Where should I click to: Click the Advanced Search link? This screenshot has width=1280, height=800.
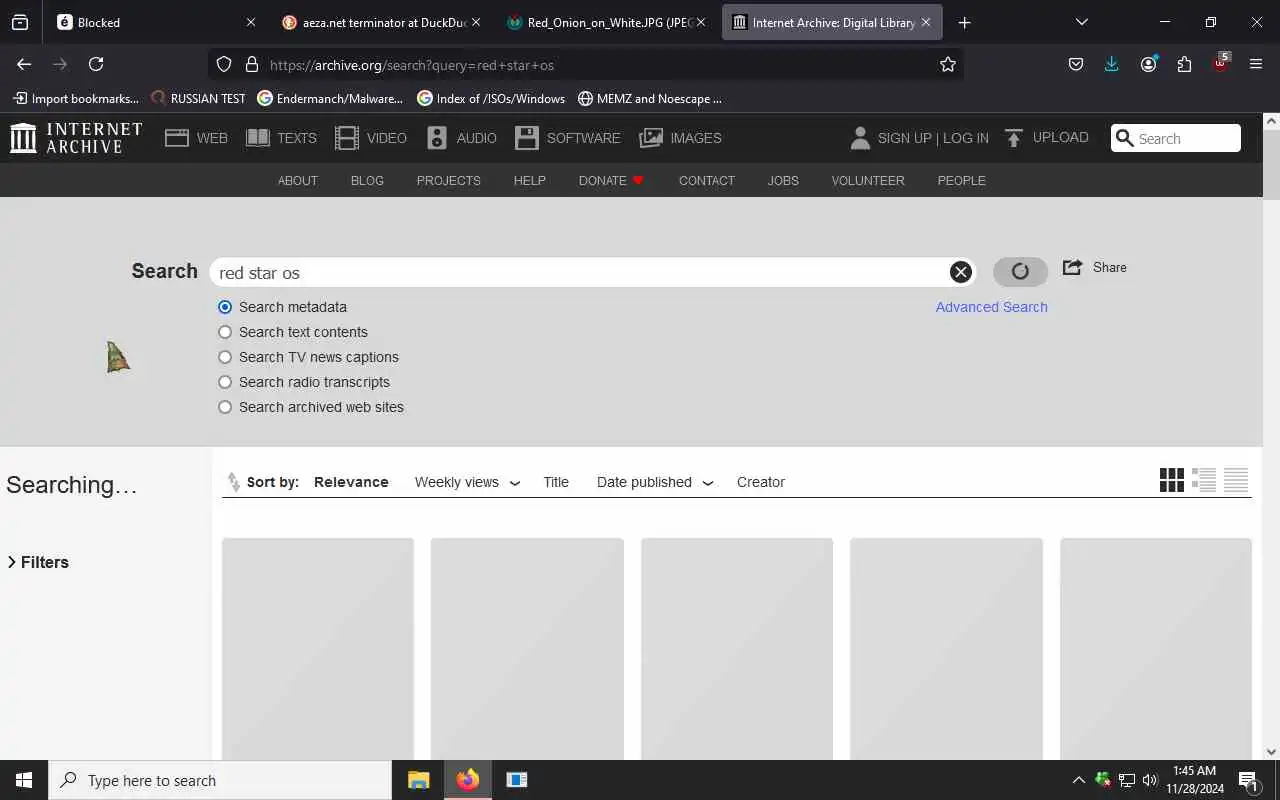coord(992,307)
